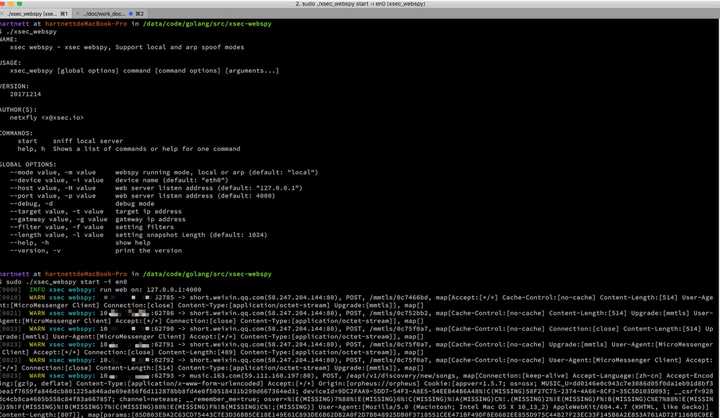Image resolution: width=720 pixels, height=418 pixels.
Task: Click the INFO line 'run web on: 127.0.0.1:4000'
Action: point(150,289)
